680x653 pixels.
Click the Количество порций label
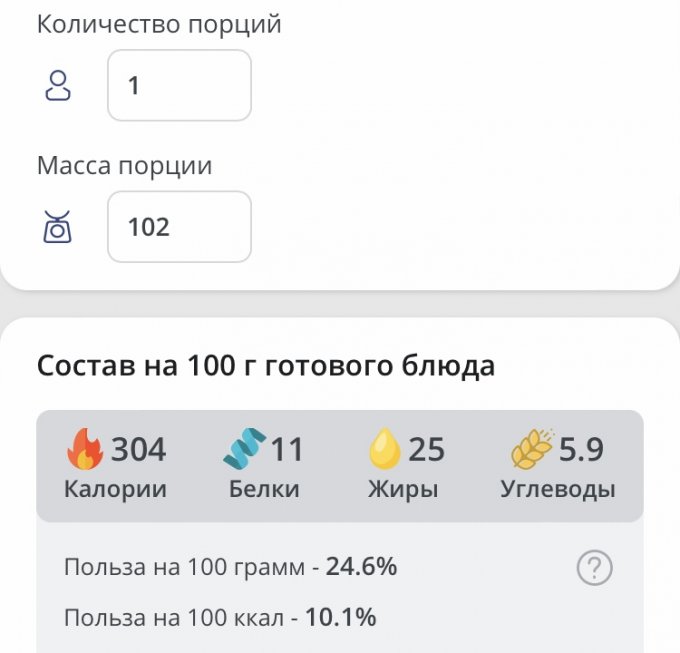click(159, 24)
